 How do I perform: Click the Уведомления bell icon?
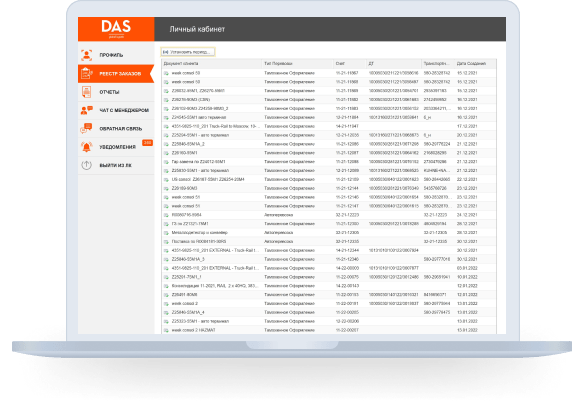click(x=86, y=147)
